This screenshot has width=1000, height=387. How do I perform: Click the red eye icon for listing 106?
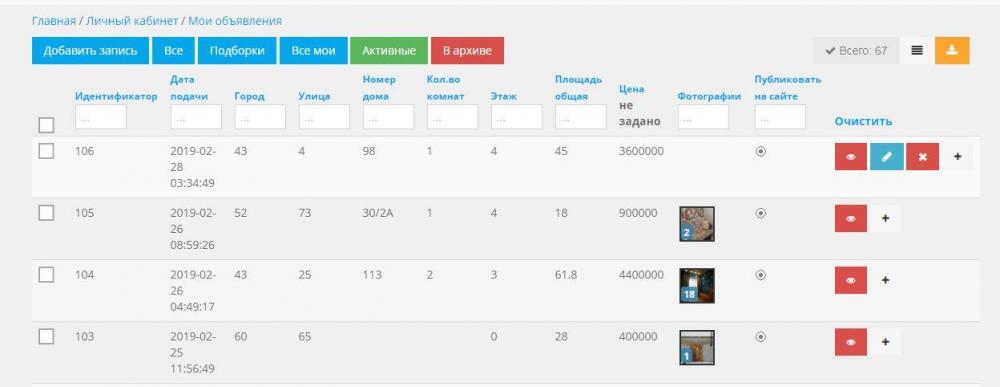851,156
